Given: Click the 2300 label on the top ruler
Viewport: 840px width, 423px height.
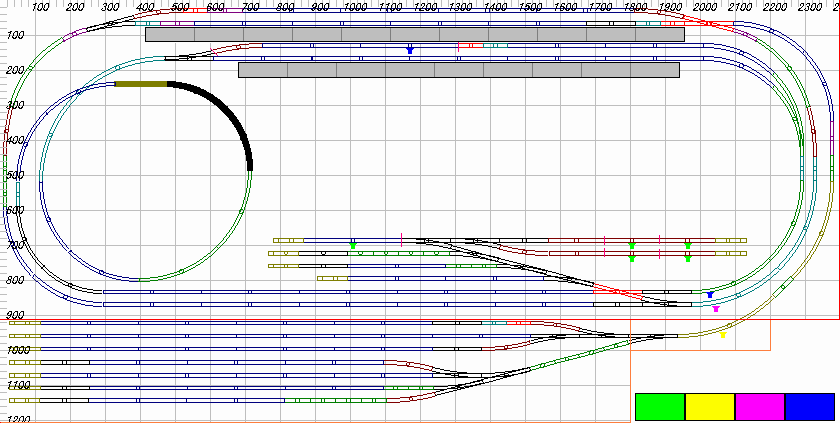Looking at the screenshot, I should click(x=811, y=8).
